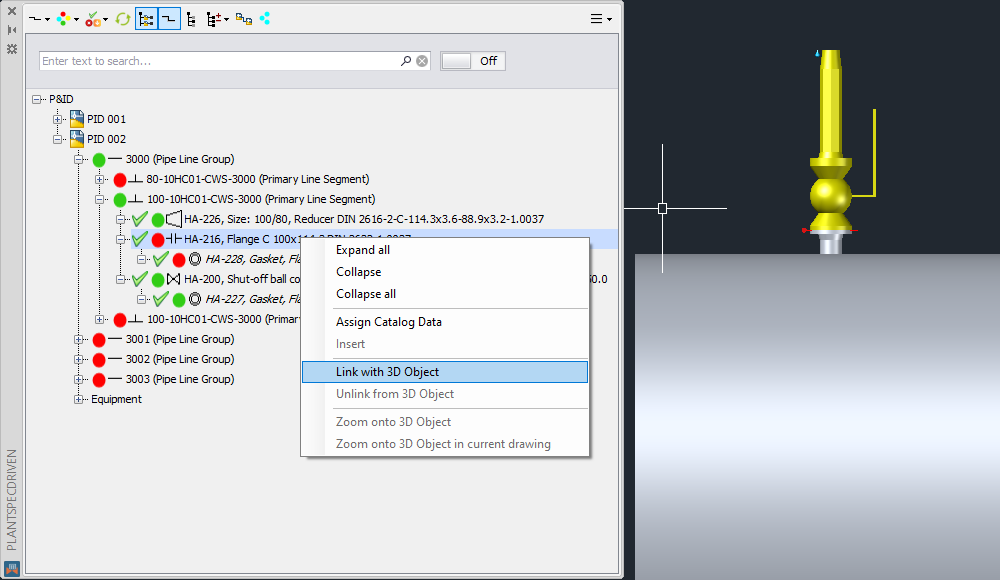Collapse the P&ID root node

(38, 99)
